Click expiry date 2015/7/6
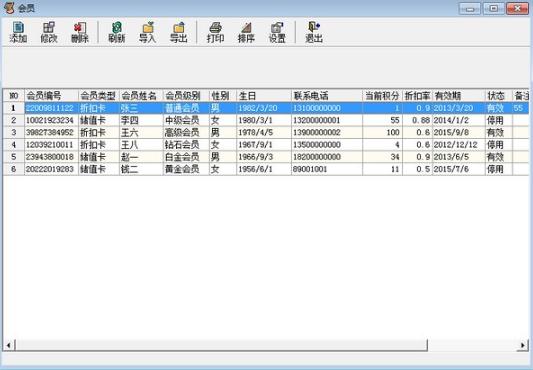The height and width of the screenshot is (370, 533). pos(459,169)
